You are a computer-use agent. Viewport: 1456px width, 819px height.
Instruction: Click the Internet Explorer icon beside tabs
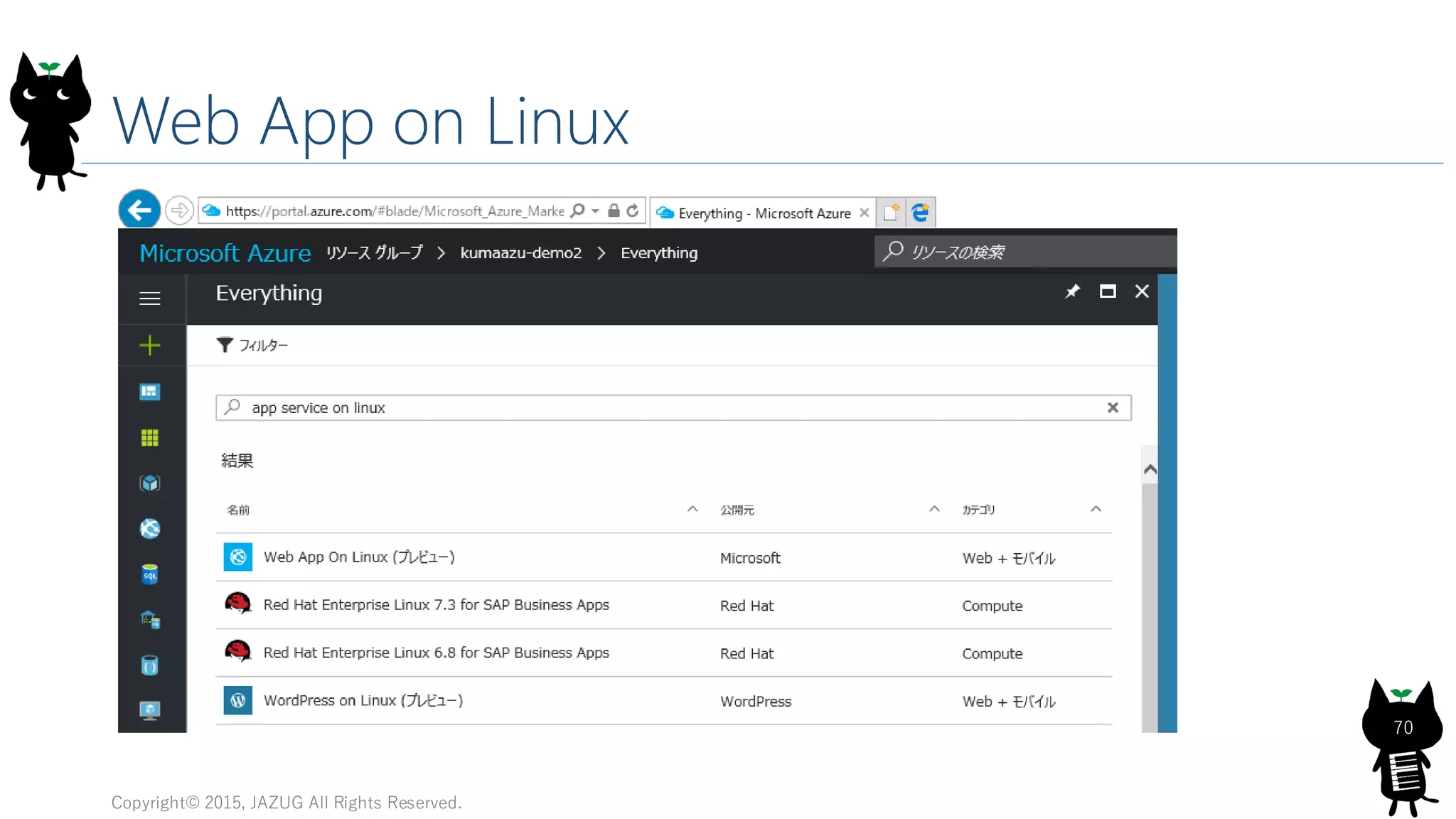(x=921, y=212)
